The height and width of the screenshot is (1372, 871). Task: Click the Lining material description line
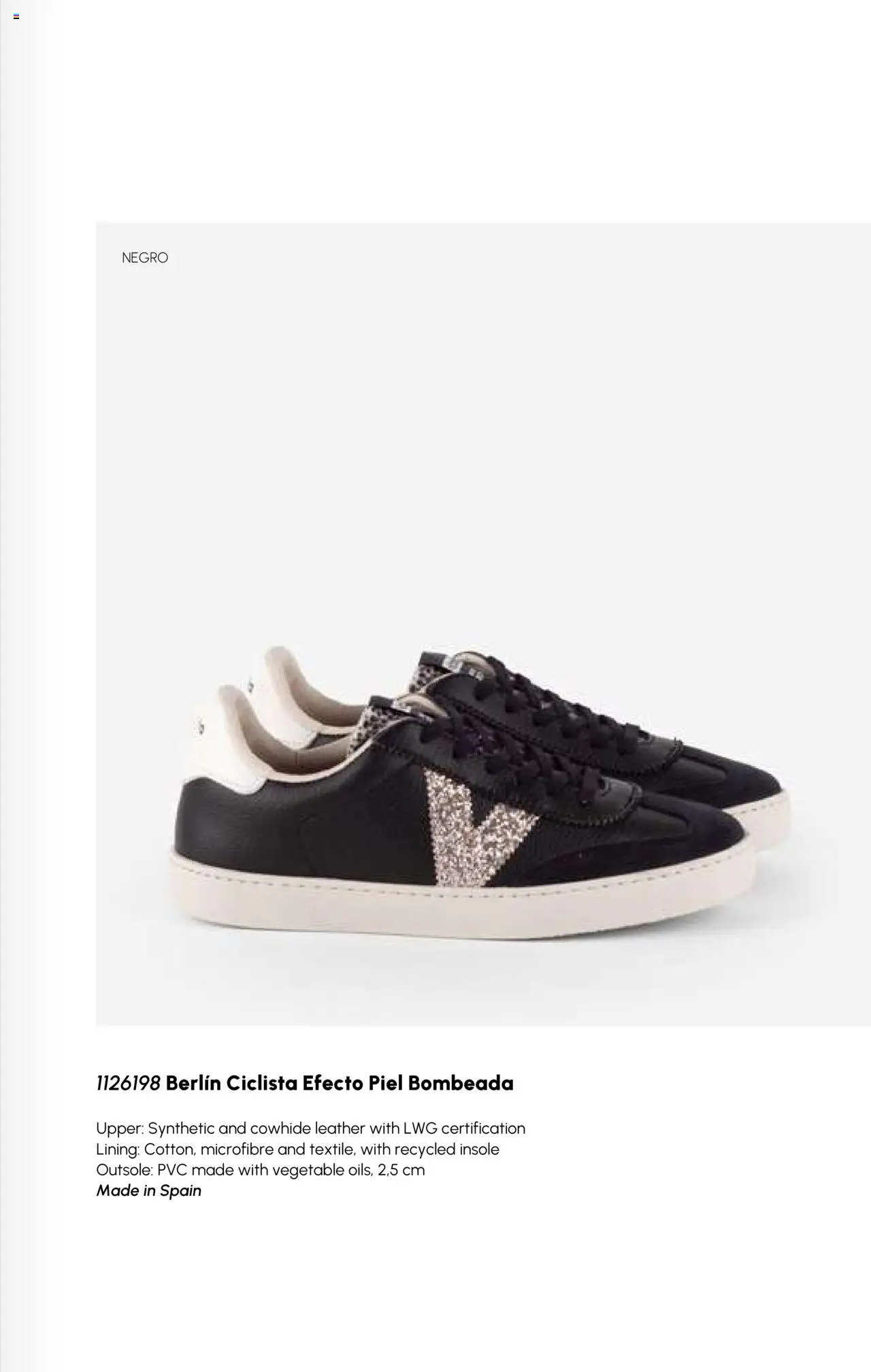pos(297,1150)
